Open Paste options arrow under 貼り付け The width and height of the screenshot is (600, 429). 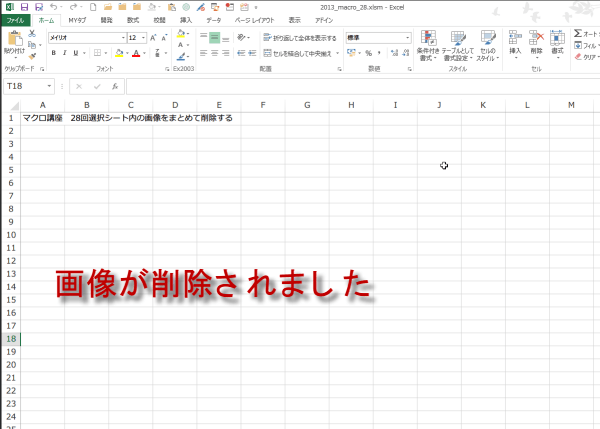16,57
